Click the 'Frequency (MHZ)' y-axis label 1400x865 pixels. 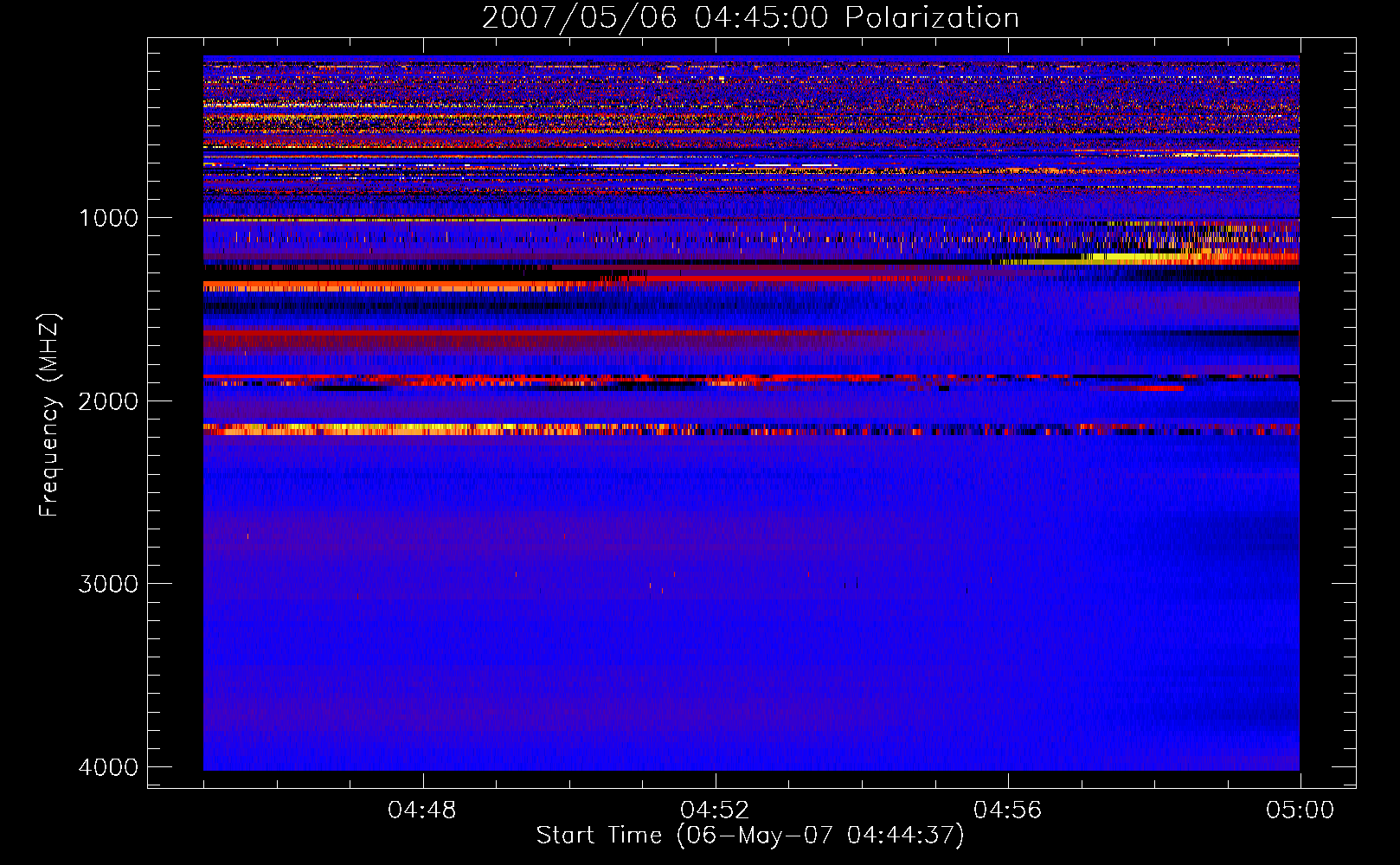(49, 415)
